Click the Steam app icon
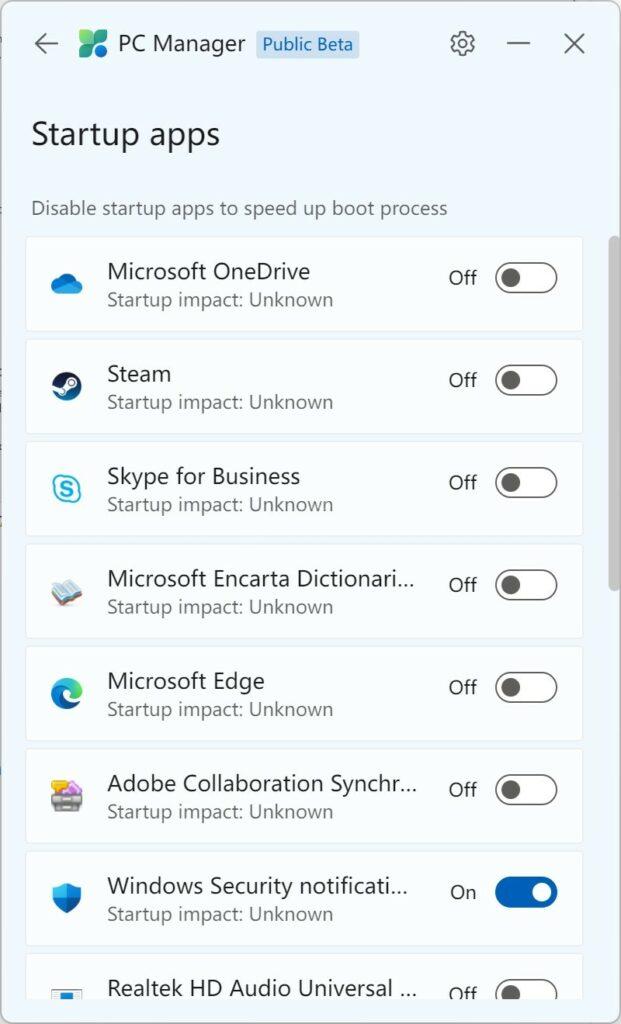This screenshot has width=621, height=1024. tap(67, 387)
